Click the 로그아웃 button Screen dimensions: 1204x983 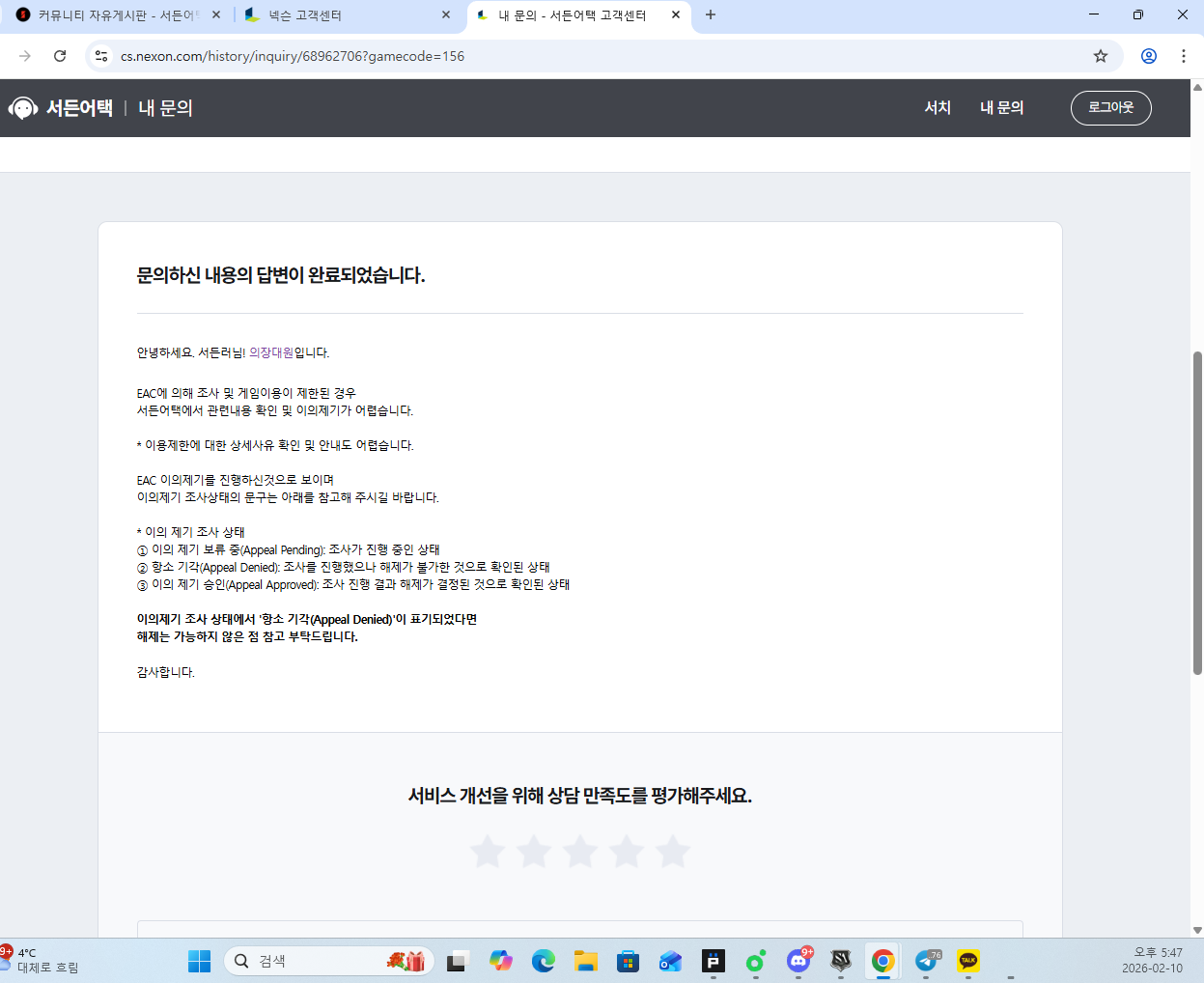pyautogui.click(x=1110, y=108)
